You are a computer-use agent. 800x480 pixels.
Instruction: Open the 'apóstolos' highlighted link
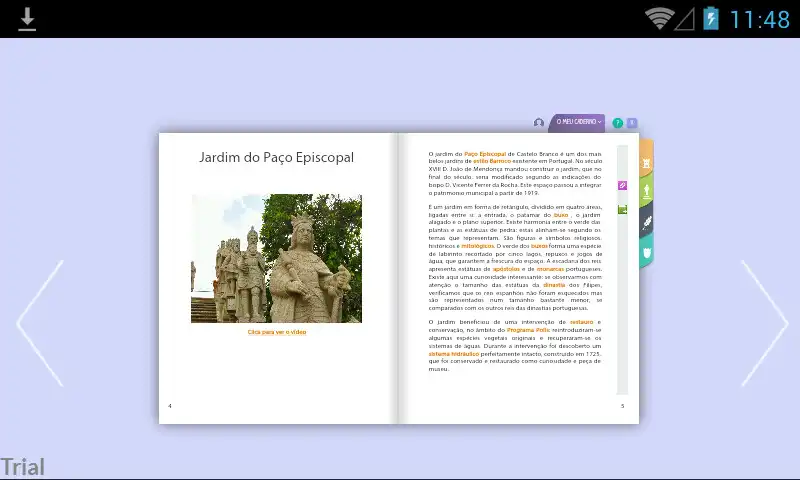(x=506, y=269)
